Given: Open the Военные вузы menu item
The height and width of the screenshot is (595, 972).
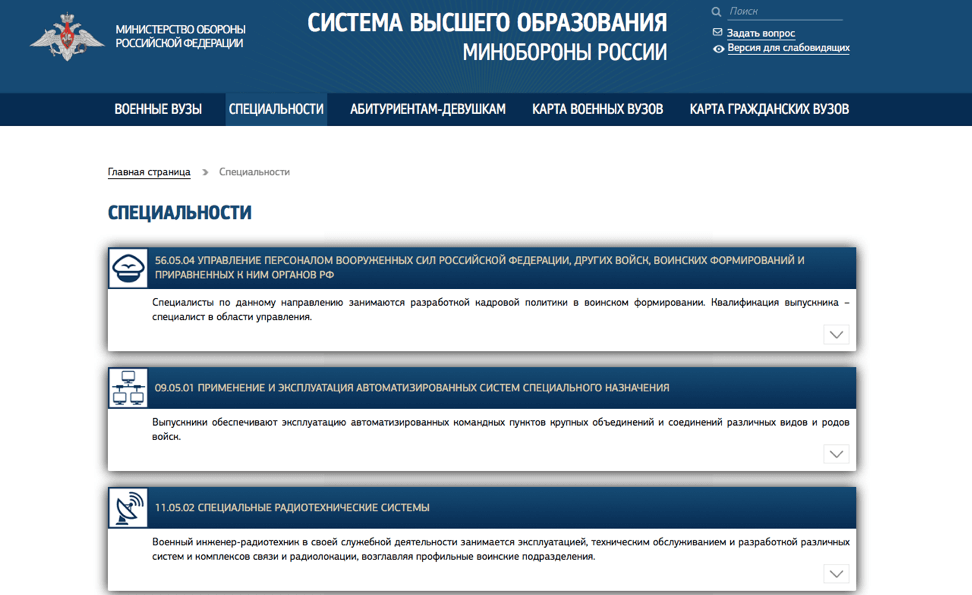Looking at the screenshot, I should (158, 109).
